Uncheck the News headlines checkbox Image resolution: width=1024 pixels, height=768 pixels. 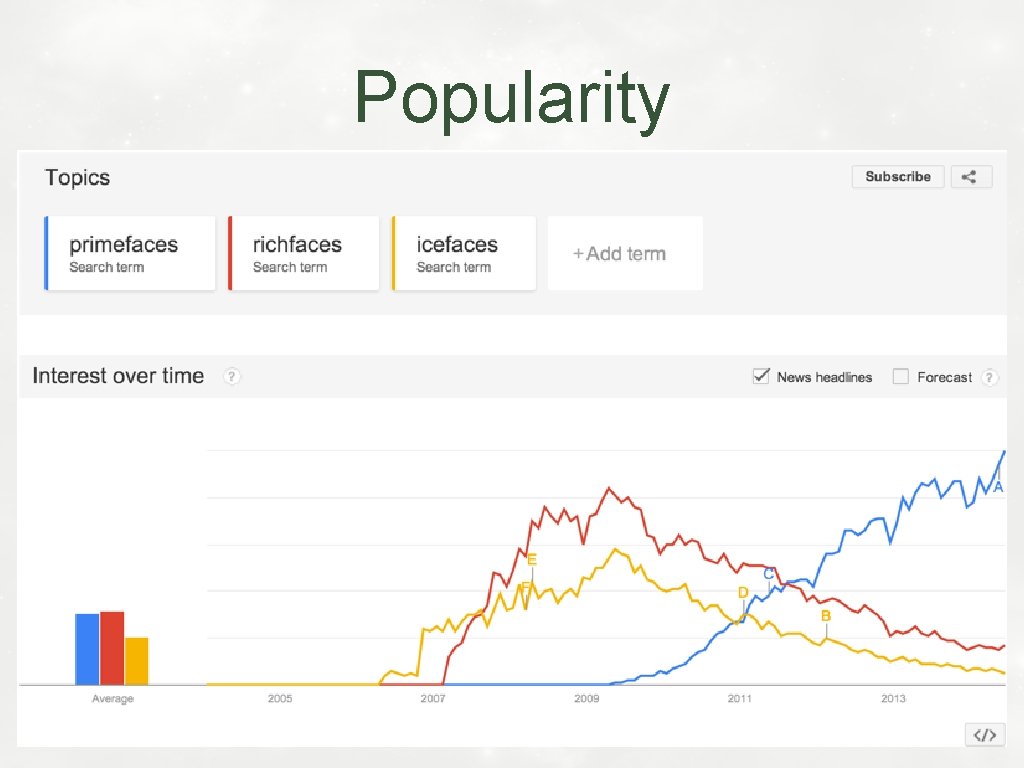pos(761,376)
